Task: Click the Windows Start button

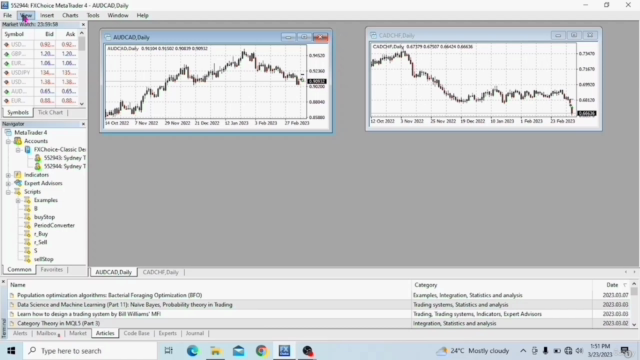Action: click(11, 351)
